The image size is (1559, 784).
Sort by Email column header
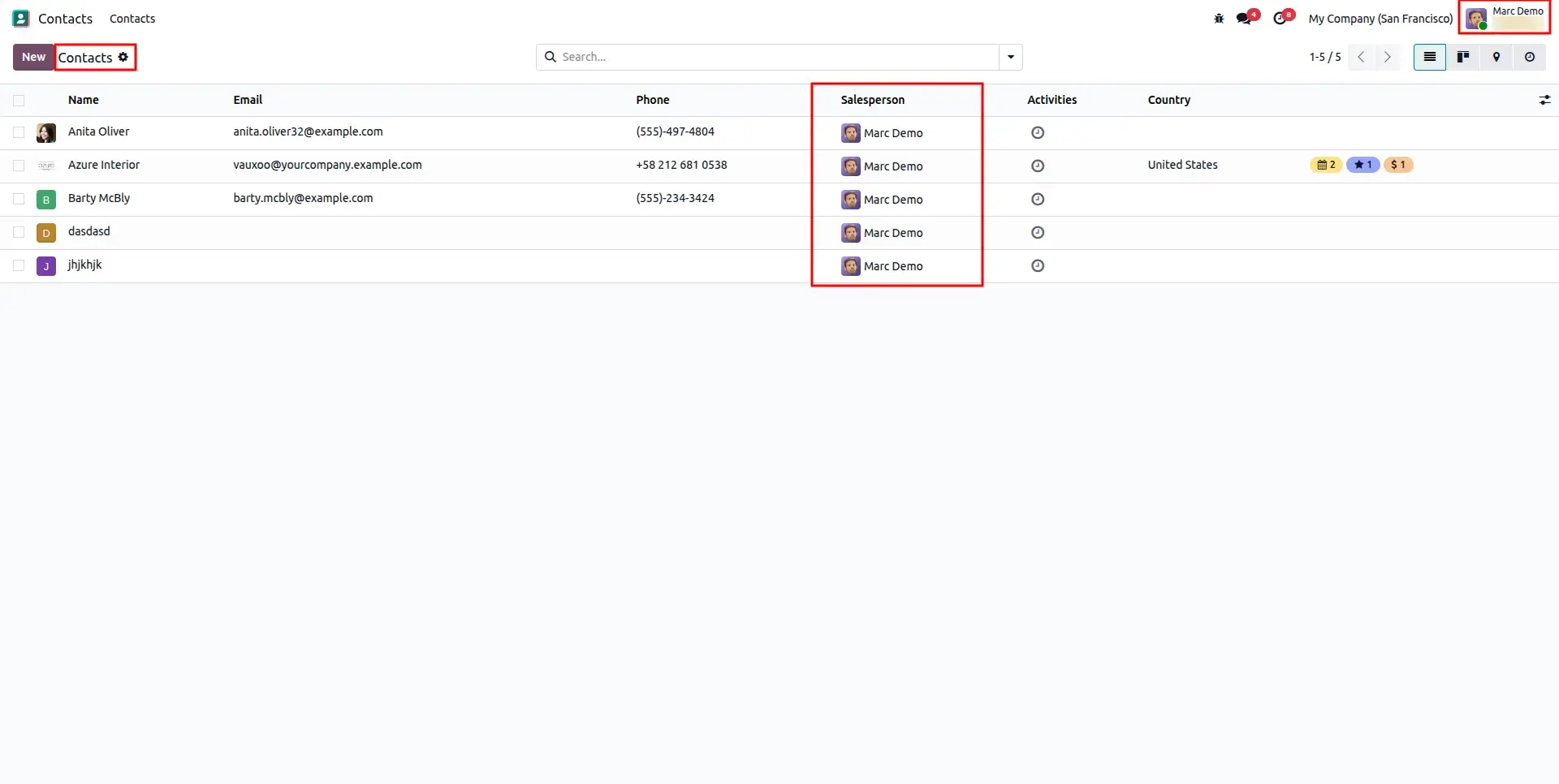pos(248,100)
